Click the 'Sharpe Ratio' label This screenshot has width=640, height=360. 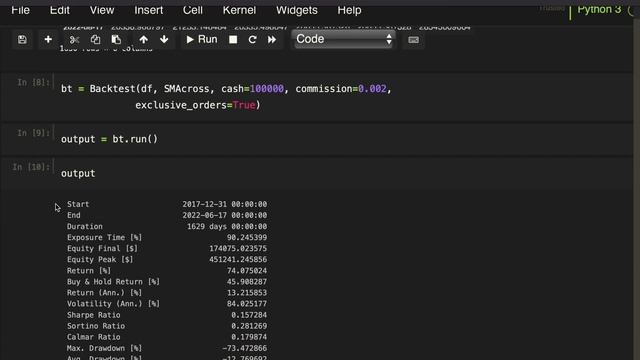tap(93, 315)
